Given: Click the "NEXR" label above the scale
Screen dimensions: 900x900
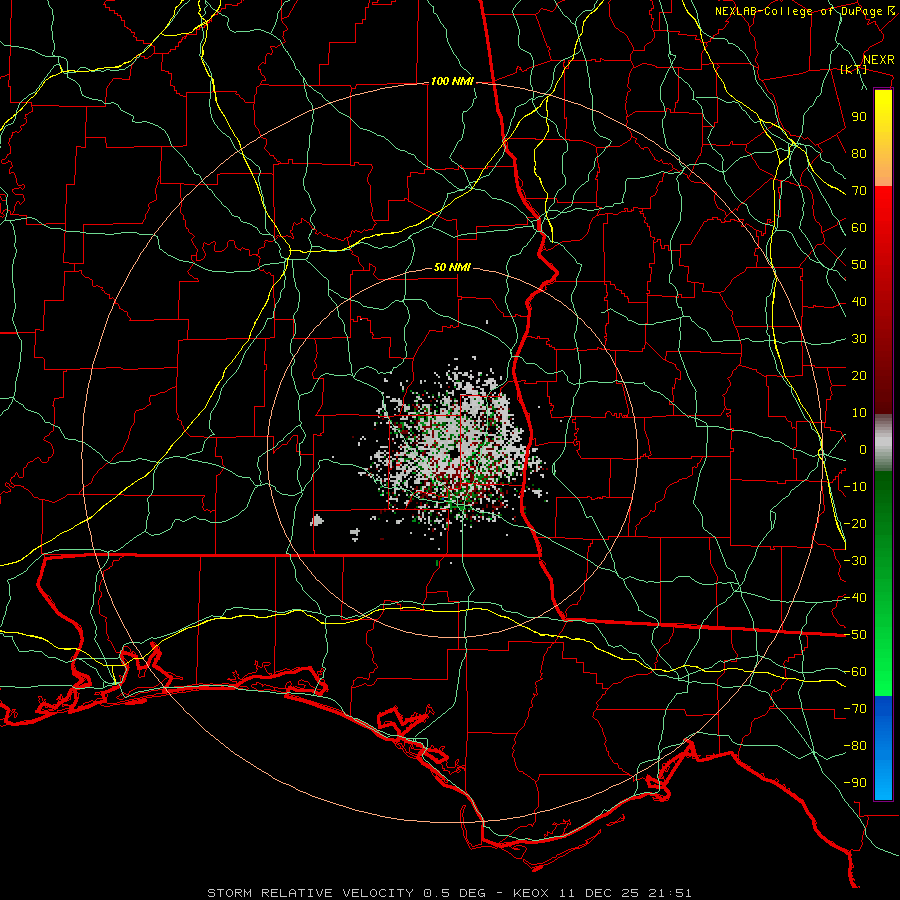Looking at the screenshot, I should tap(879, 60).
